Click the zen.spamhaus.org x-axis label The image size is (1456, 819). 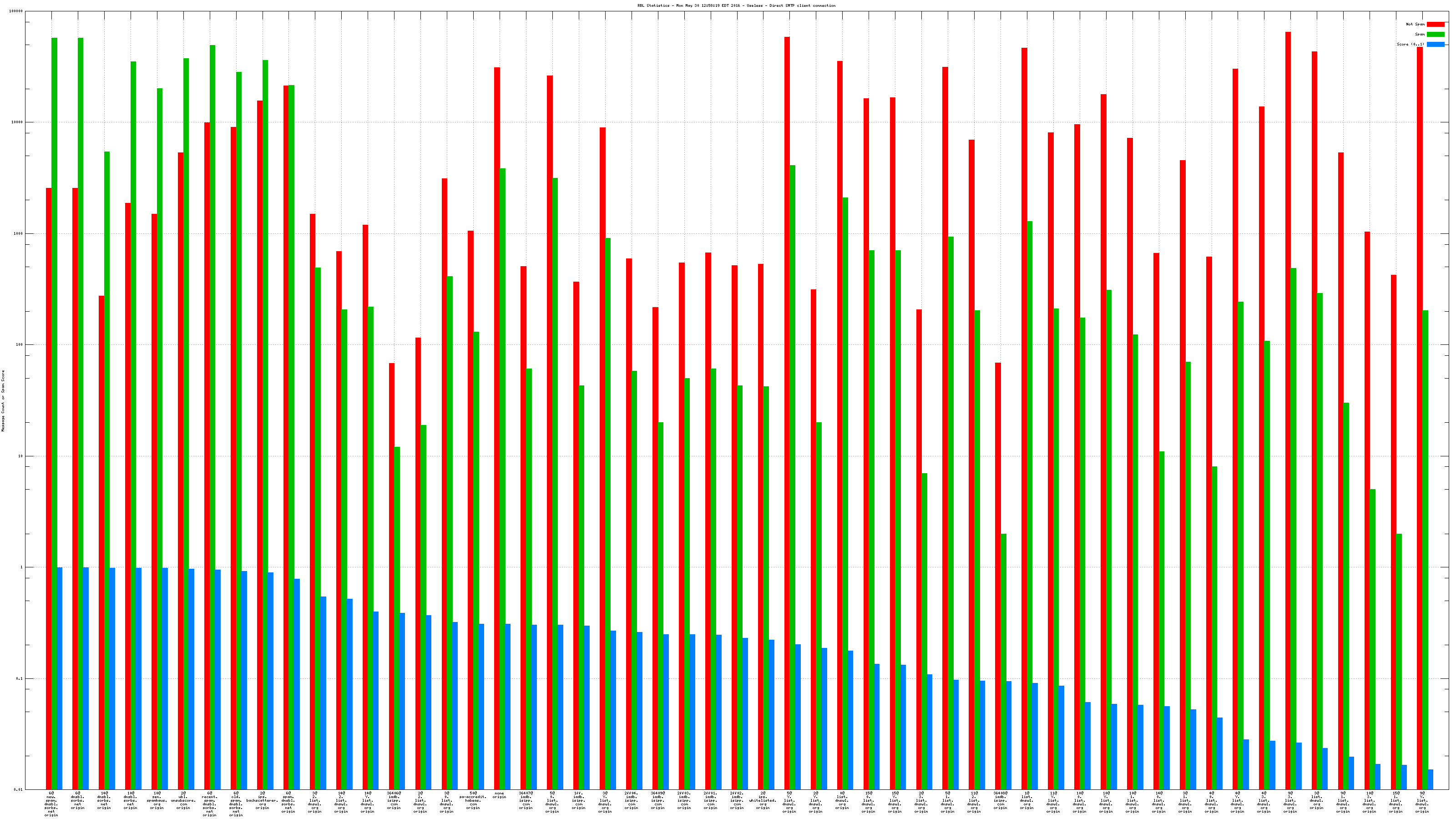point(157,800)
